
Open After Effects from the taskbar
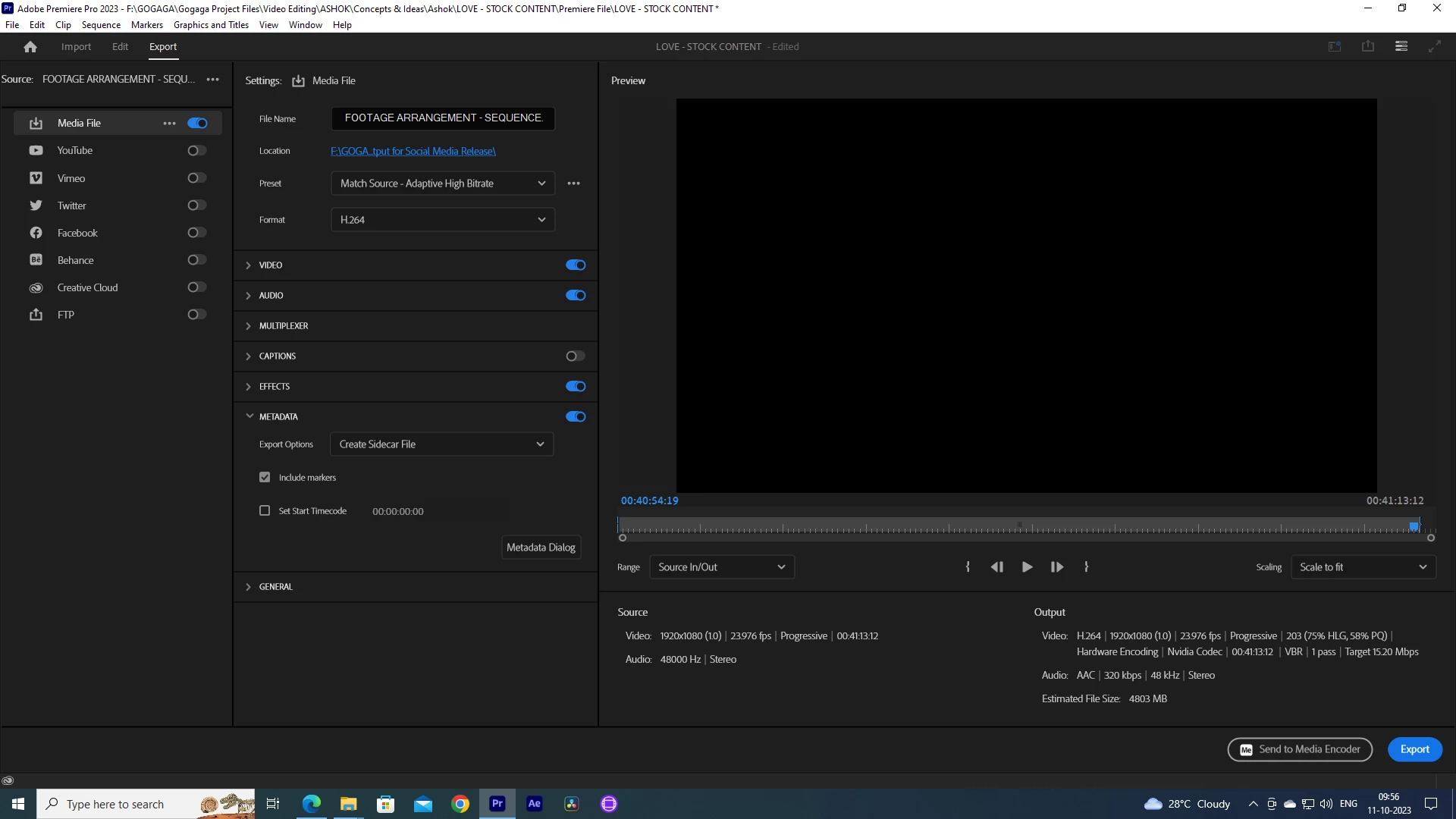tap(534, 804)
